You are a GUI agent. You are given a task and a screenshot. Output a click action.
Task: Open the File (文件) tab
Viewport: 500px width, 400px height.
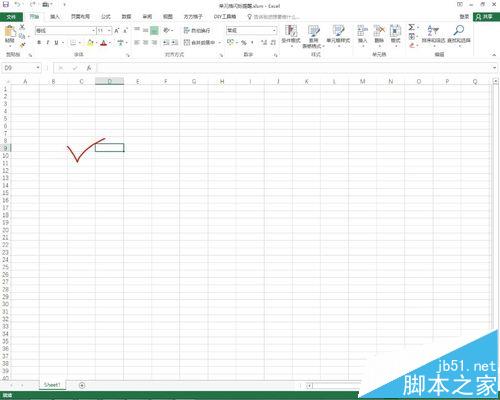click(x=11, y=17)
